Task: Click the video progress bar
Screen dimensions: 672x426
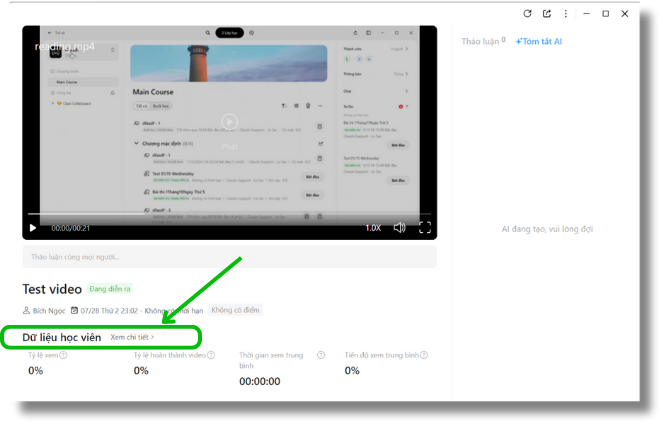Action: 230,214
